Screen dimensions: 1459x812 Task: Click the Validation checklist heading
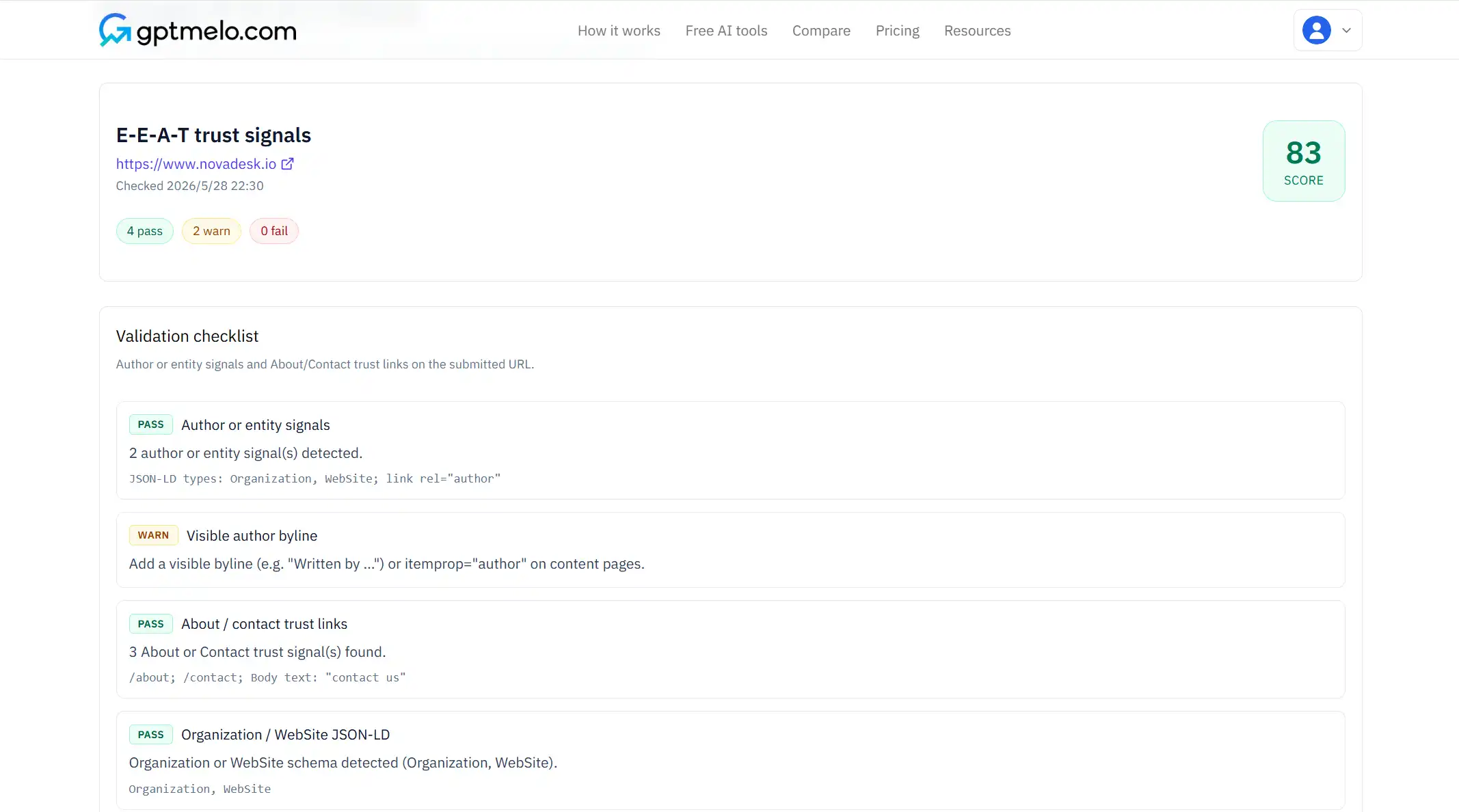[x=187, y=336]
